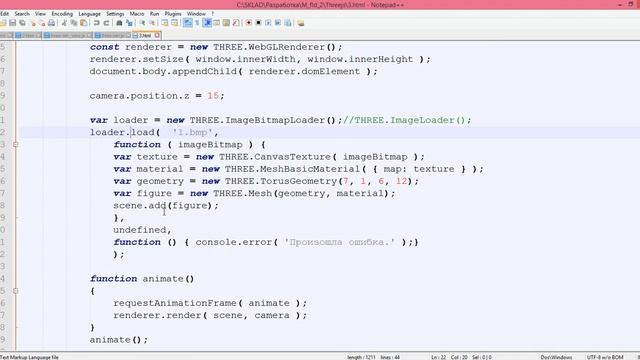Click 'length : 1211' in status bar
Viewport: 640px width, 360px height.
[x=361, y=357]
